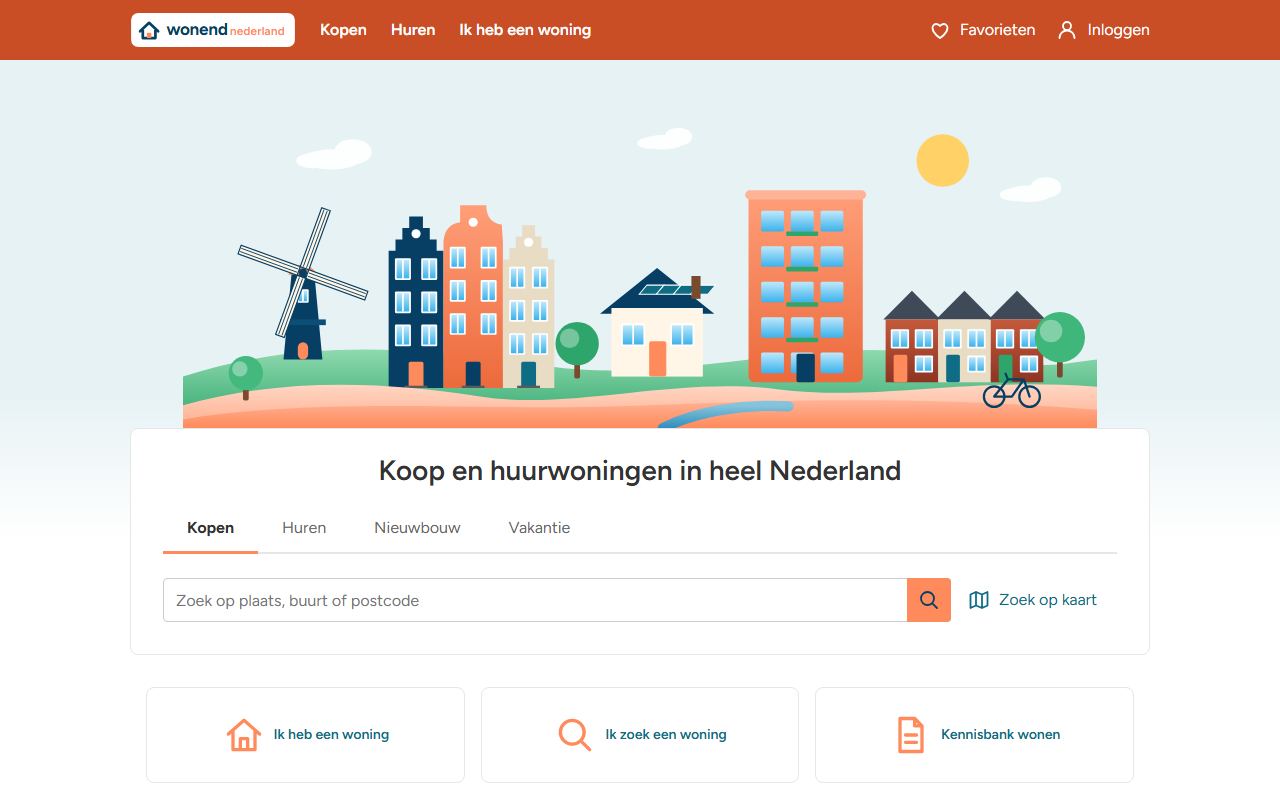Click the magnifier icon in 'Ik zoek een woning' card
This screenshot has width=1280, height=800.
click(574, 735)
